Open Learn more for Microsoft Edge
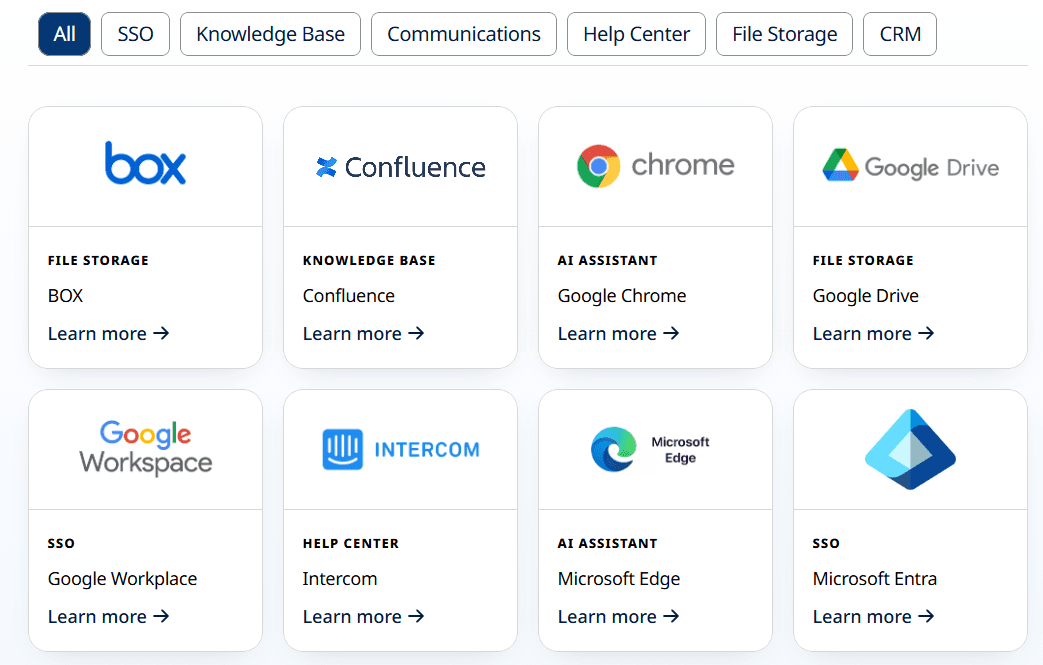 (618, 616)
